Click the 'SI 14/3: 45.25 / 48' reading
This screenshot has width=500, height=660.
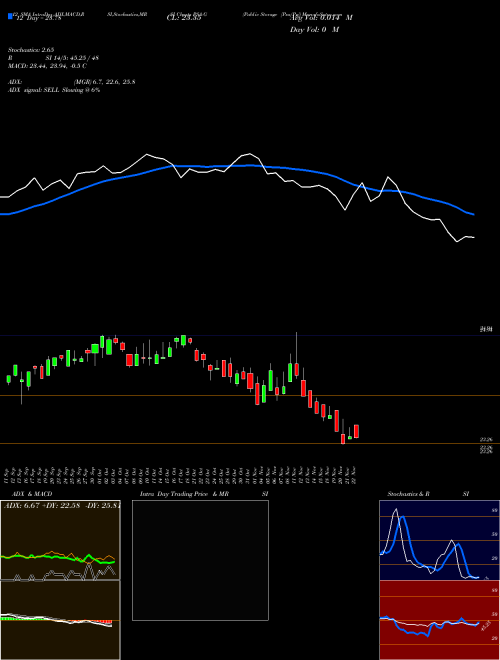72,58
